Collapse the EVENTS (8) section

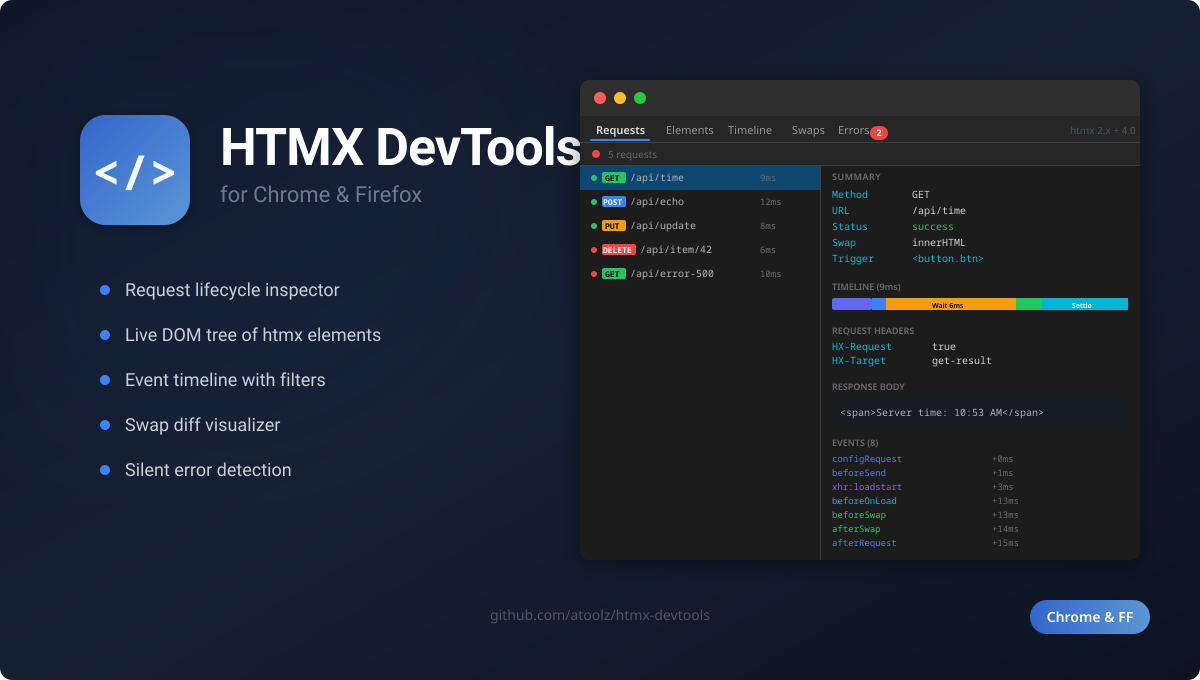point(855,441)
